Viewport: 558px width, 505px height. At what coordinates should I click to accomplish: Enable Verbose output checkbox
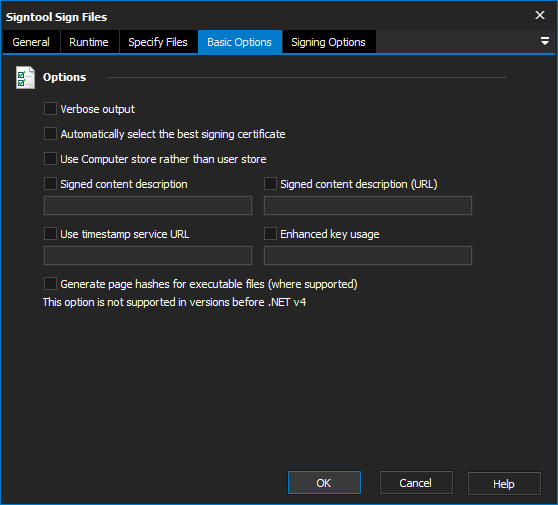click(50, 109)
